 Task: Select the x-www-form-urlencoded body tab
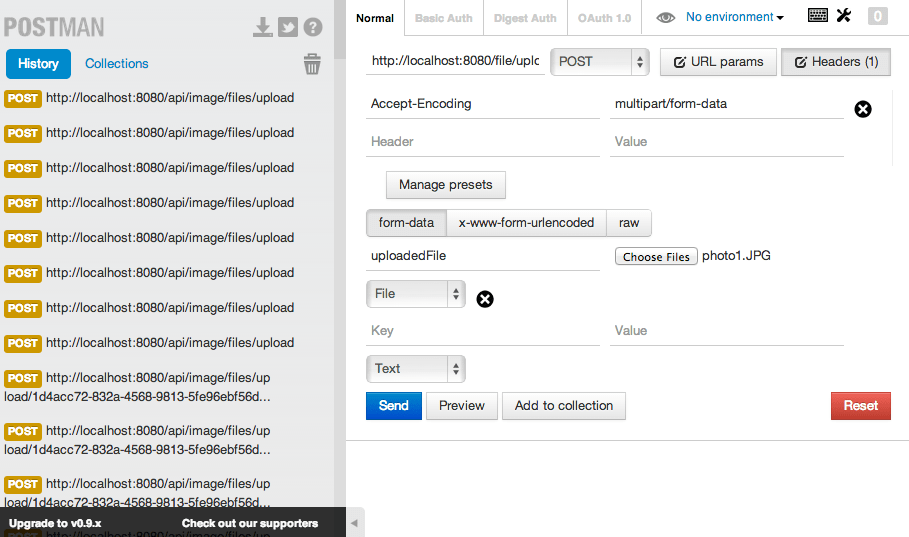[x=526, y=223]
